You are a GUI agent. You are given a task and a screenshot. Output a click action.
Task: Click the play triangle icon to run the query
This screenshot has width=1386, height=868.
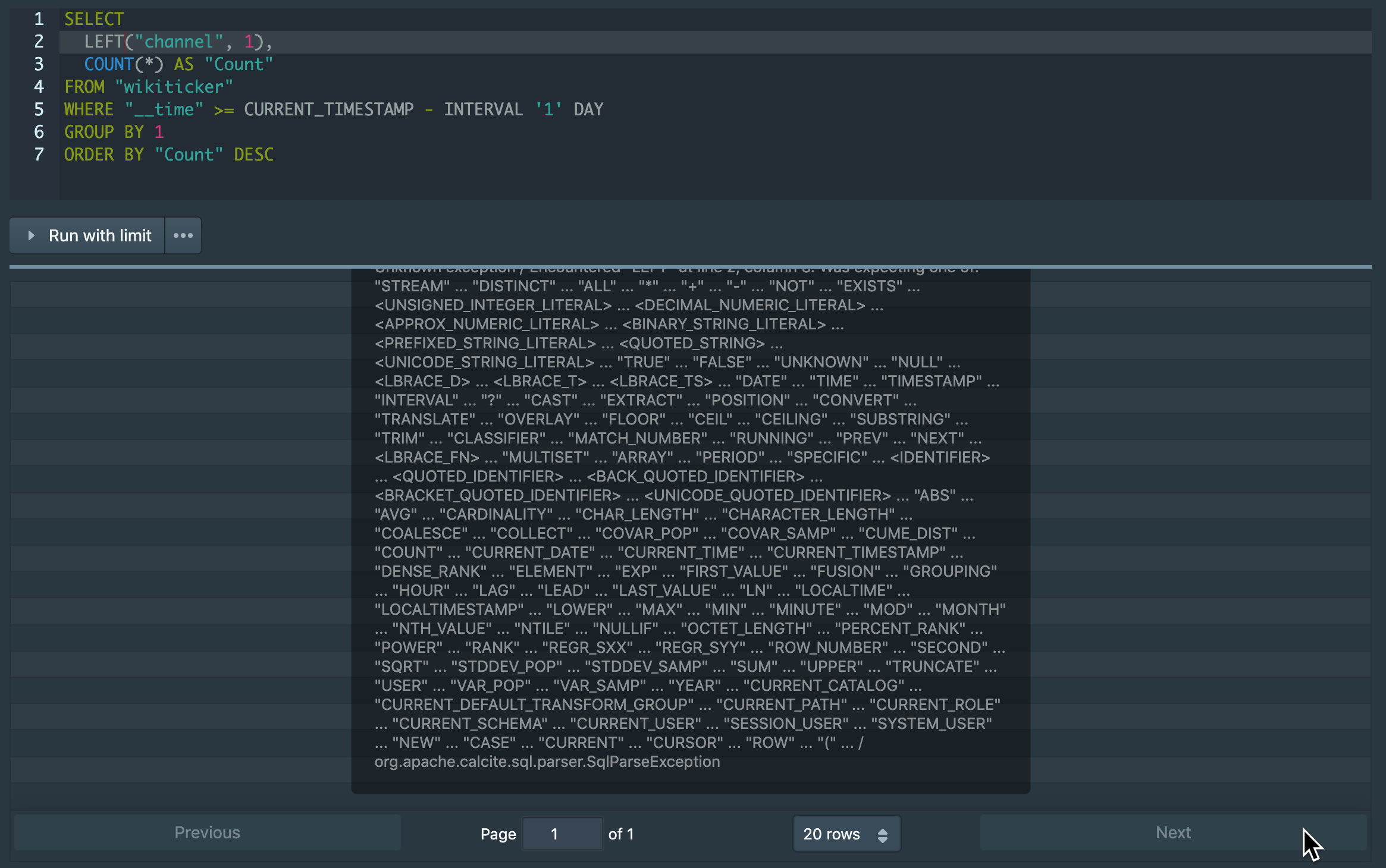pyautogui.click(x=31, y=235)
